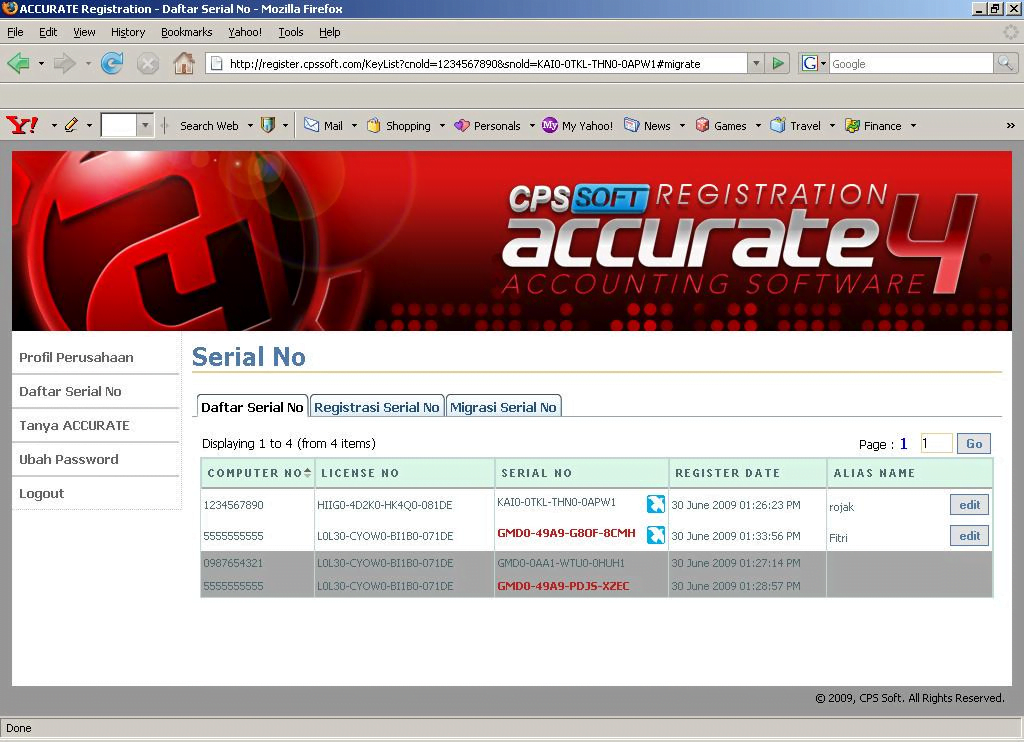Click the page number input field
The image size is (1024, 742).
pos(936,444)
